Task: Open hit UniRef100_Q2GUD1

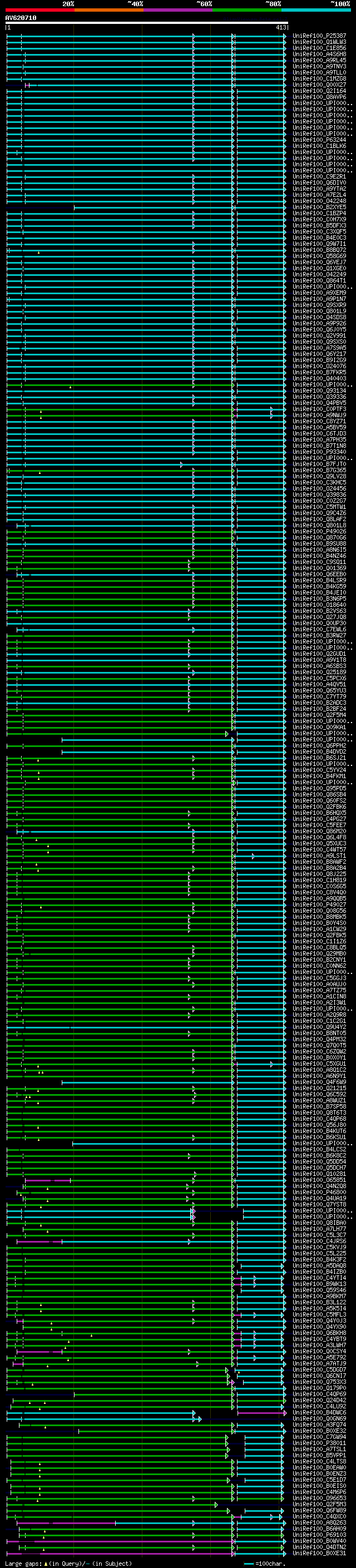Action: 319,654
